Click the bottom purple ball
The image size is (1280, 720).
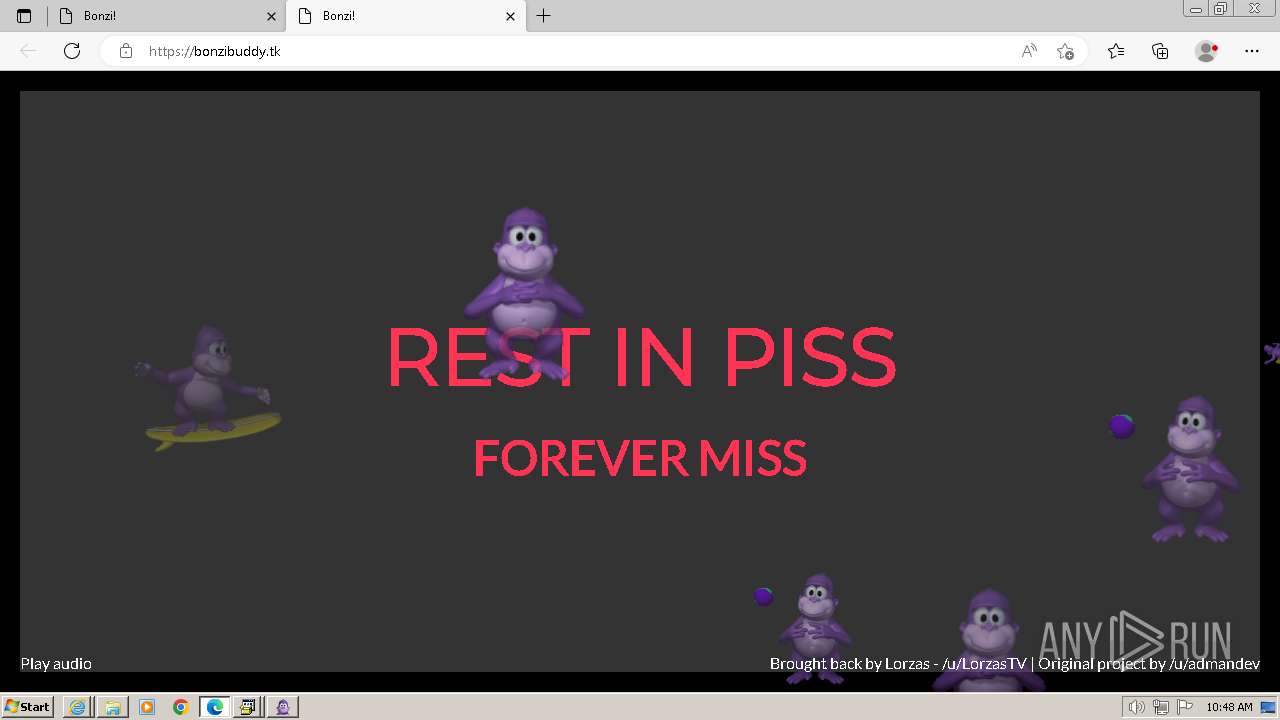click(764, 597)
